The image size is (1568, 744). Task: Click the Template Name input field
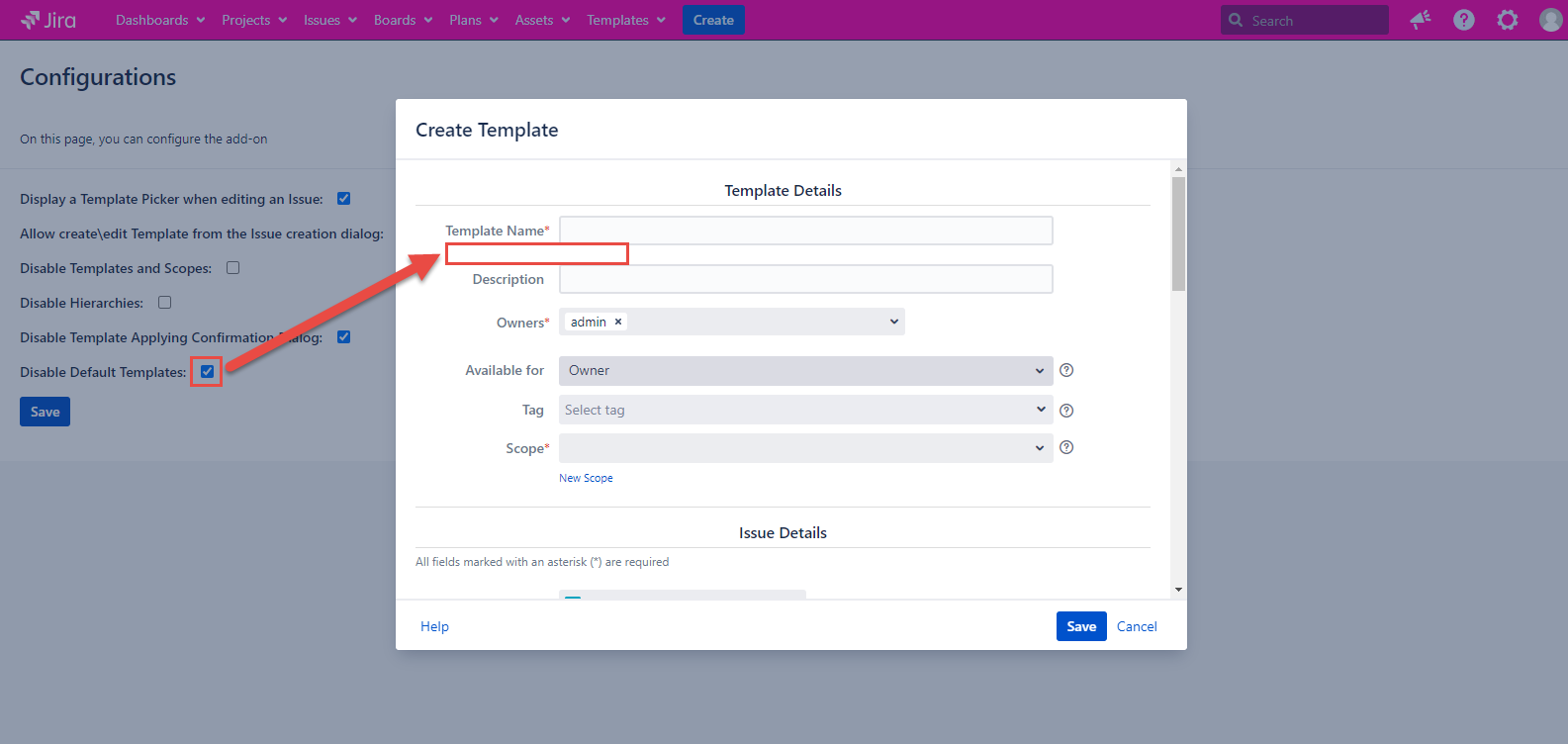[x=805, y=231]
